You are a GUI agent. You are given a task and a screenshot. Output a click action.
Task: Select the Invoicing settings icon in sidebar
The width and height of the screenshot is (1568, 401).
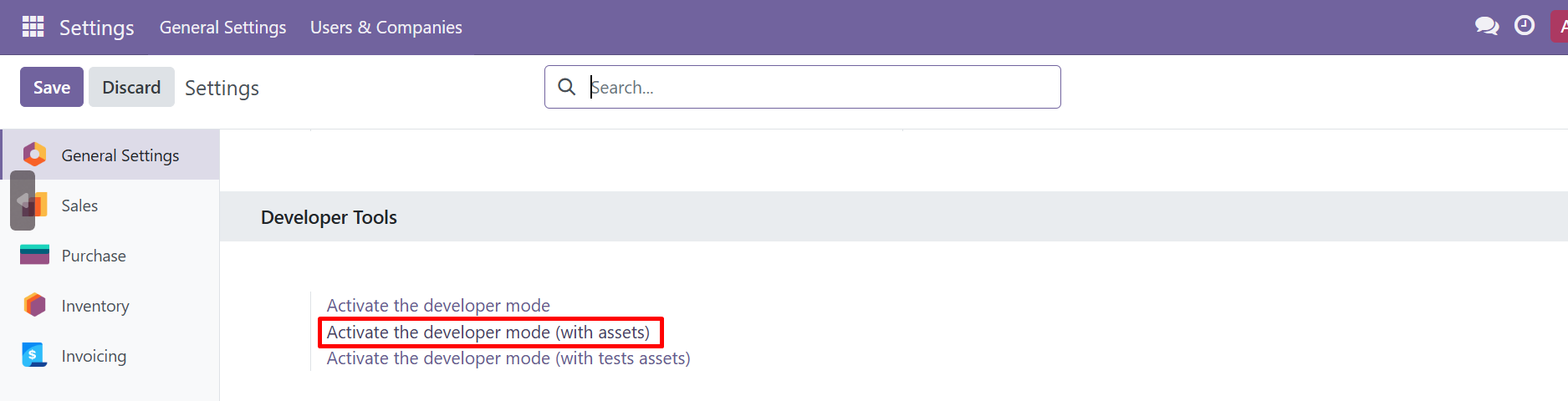point(34,355)
